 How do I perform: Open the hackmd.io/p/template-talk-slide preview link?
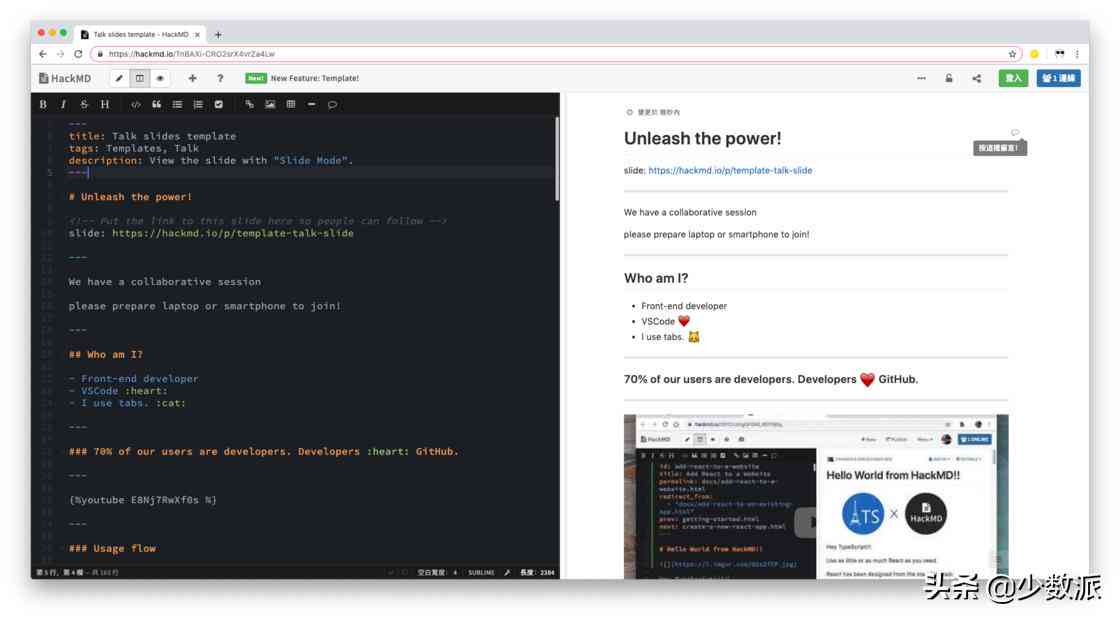coord(730,170)
